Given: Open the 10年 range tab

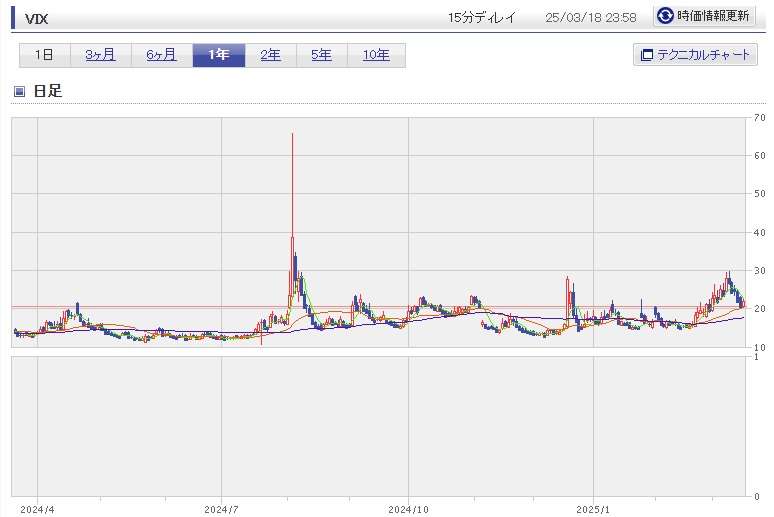Looking at the screenshot, I should point(376,55).
